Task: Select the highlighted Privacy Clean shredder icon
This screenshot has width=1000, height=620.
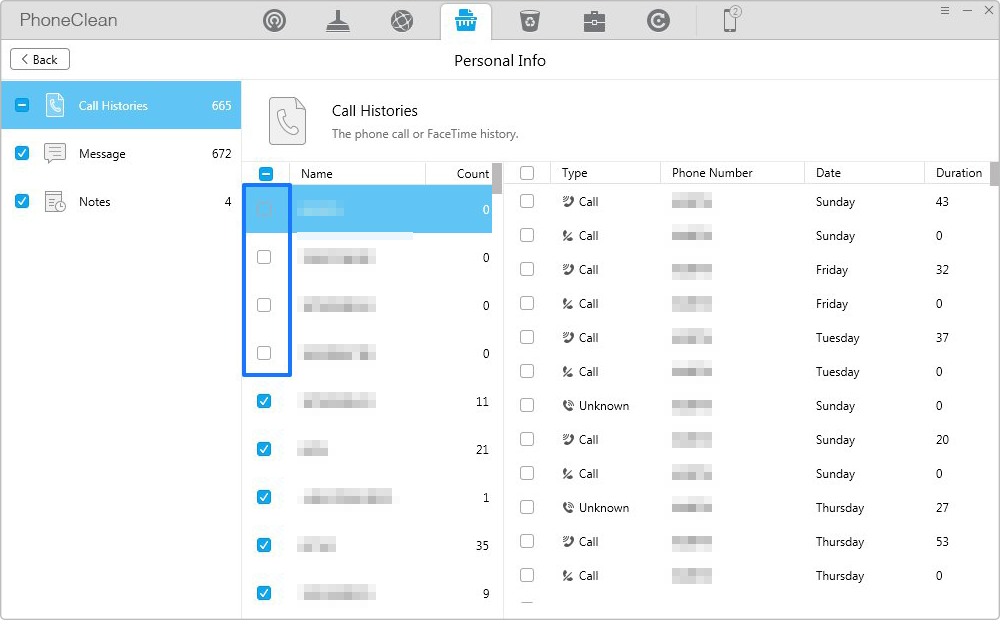Action: pyautogui.click(x=466, y=20)
